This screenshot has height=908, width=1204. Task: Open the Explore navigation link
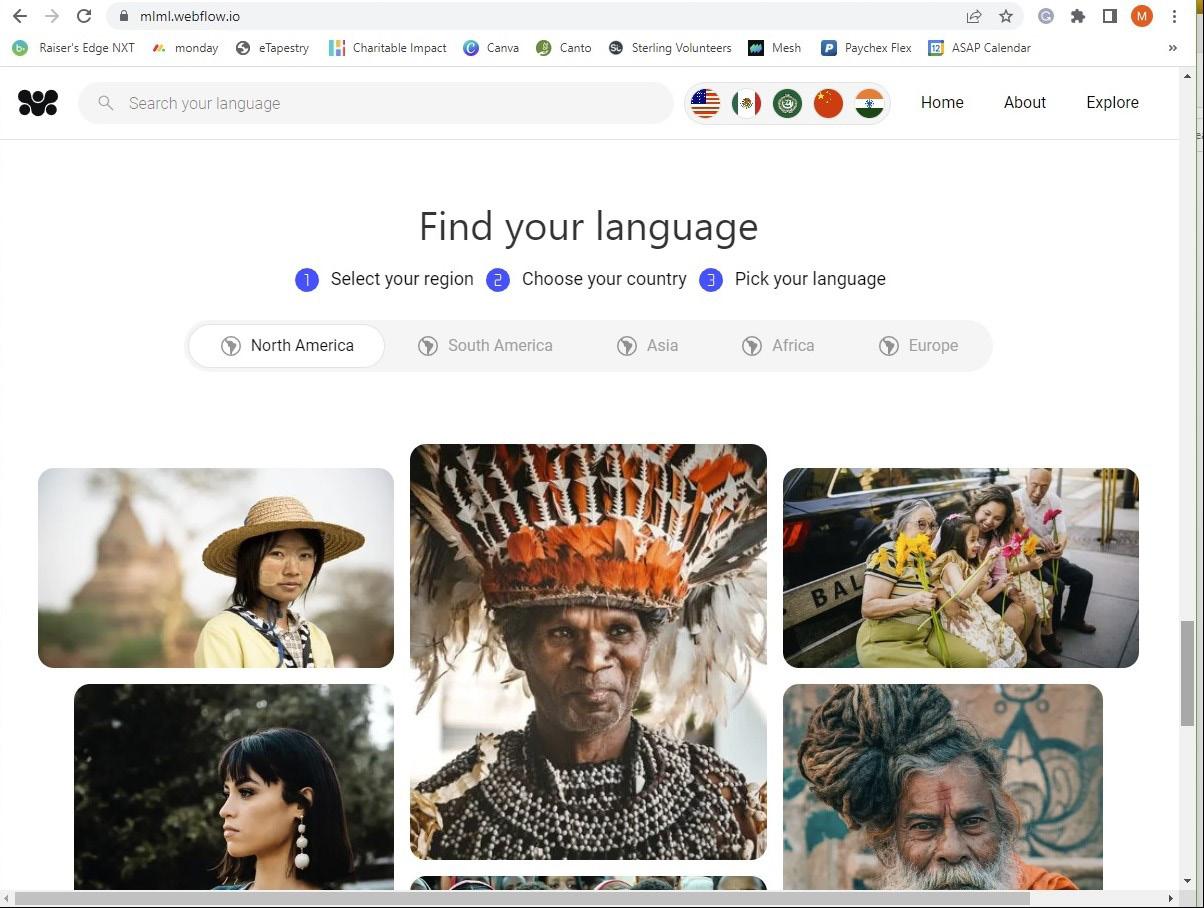click(x=1112, y=102)
